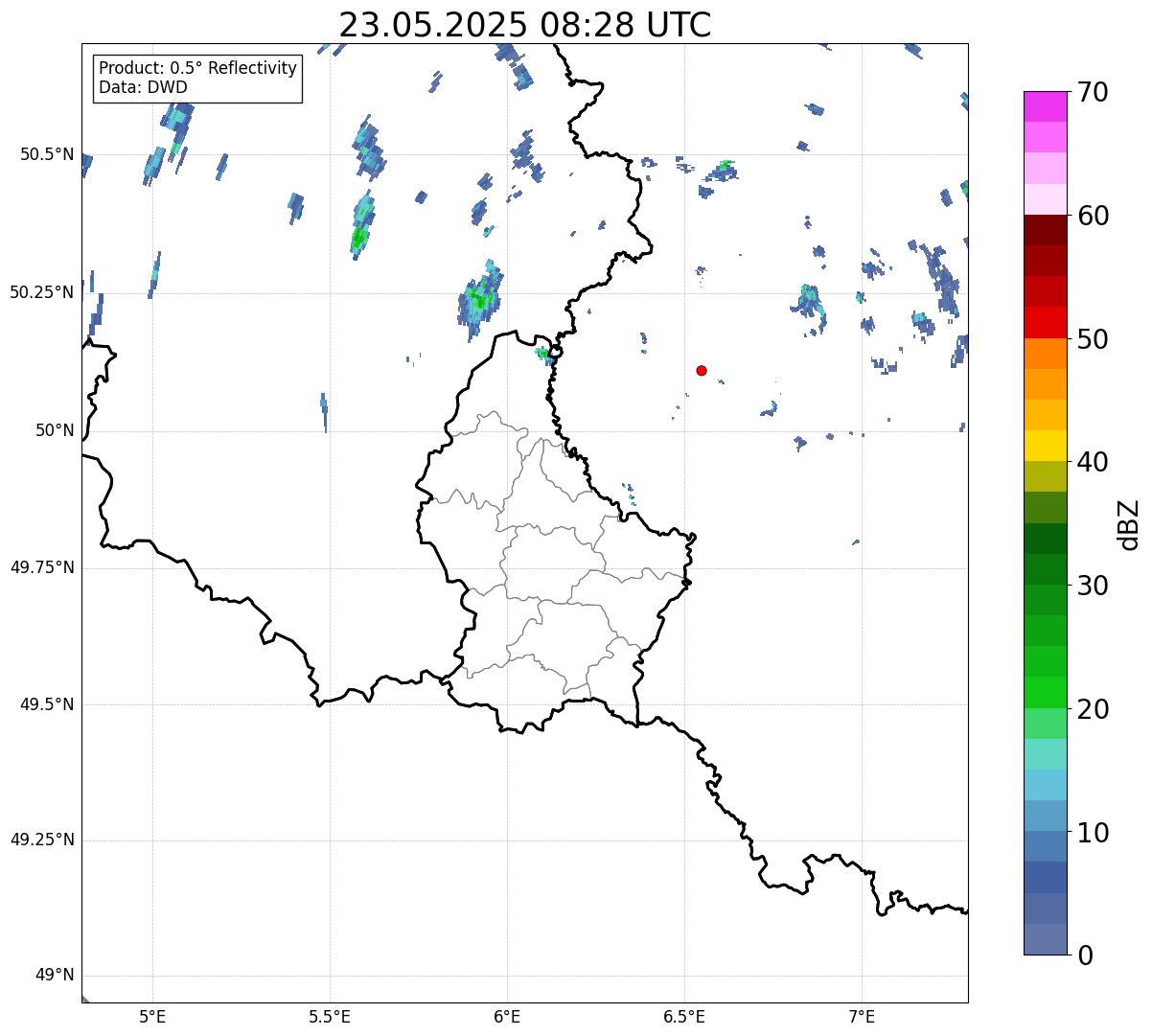Image resolution: width=1152 pixels, height=1036 pixels.
Task: Click the 'Data: DWD' label
Action: pyautogui.click(x=143, y=87)
